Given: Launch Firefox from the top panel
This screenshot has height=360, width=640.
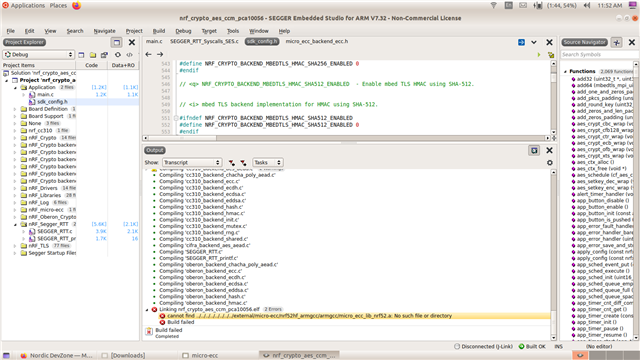Looking at the screenshot, I should (77, 5).
